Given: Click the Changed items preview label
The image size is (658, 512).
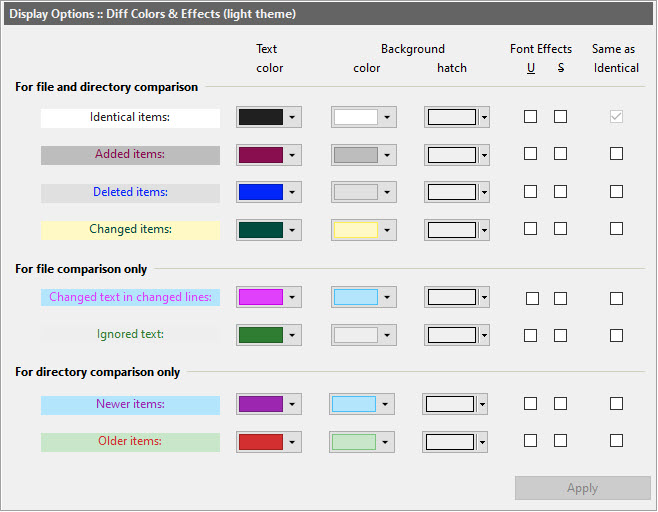Looking at the screenshot, I should click(x=130, y=230).
